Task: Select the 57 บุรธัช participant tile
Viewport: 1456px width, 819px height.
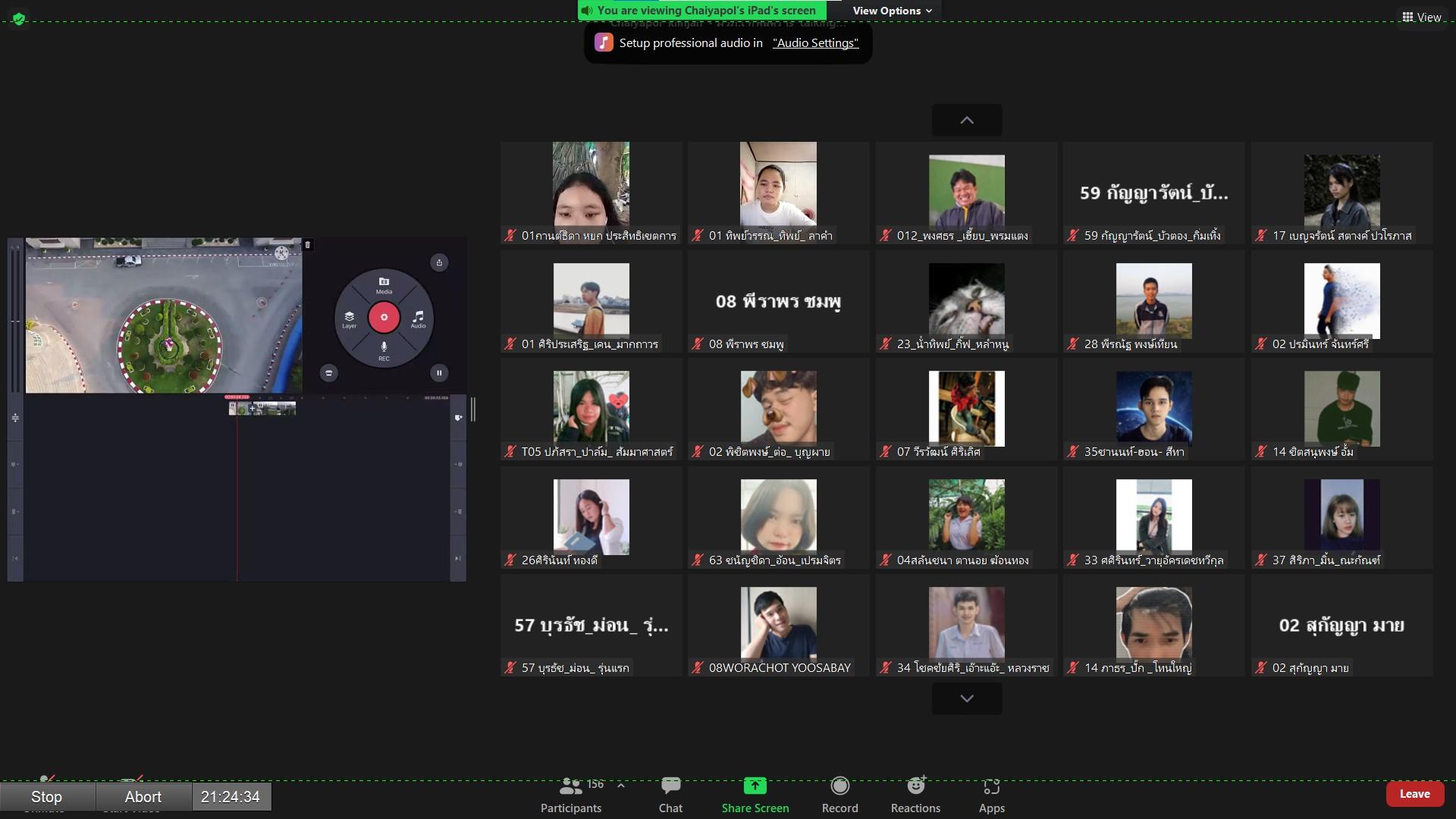Action: pos(591,625)
